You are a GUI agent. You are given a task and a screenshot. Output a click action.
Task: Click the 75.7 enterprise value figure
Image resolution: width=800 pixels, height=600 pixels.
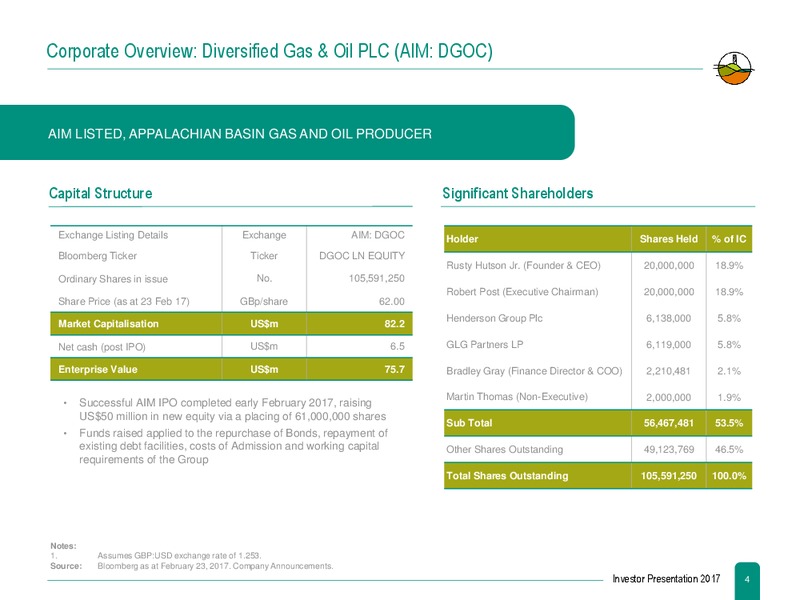coord(394,369)
